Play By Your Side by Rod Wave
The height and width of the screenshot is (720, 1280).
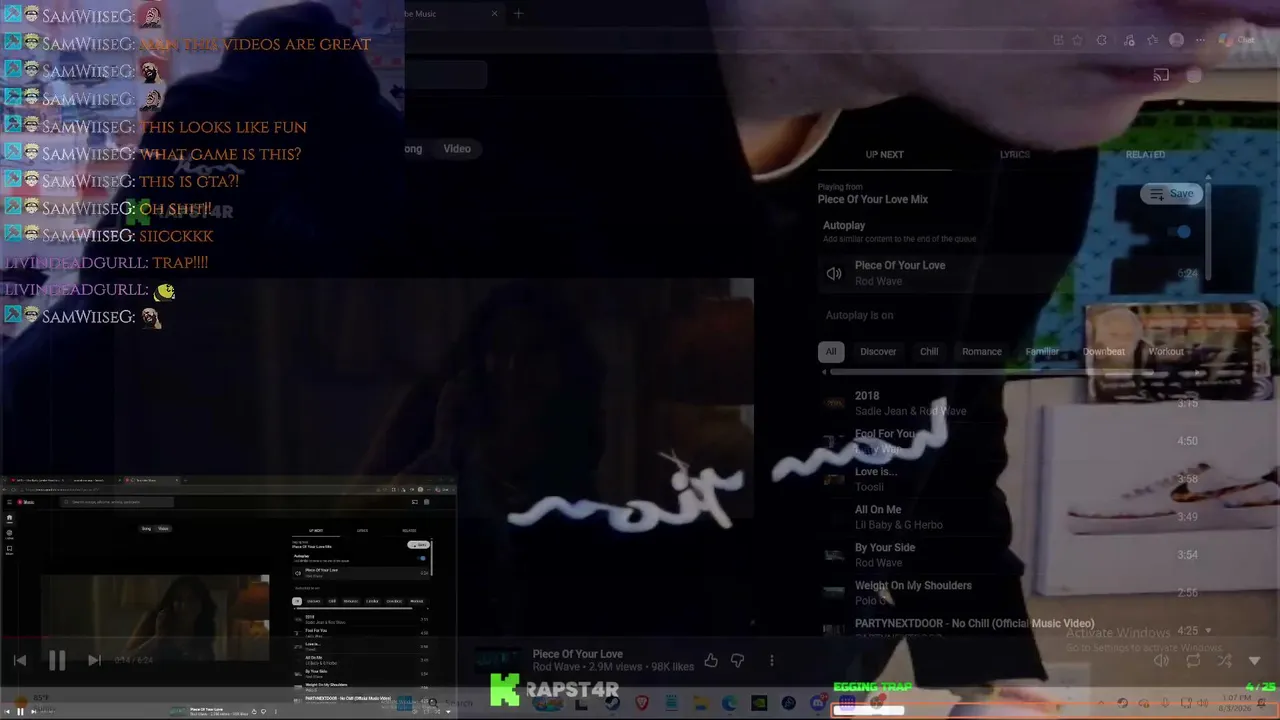(x=1010, y=555)
